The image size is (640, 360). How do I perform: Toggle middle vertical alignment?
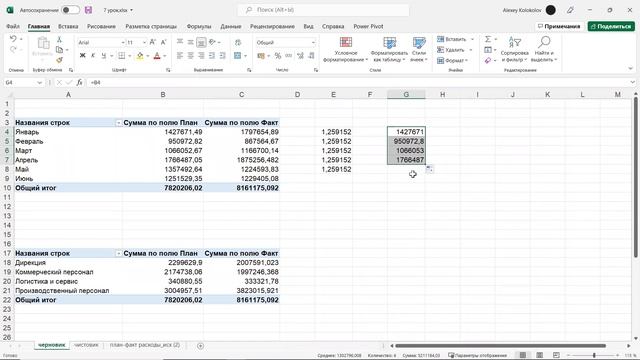(191, 42)
